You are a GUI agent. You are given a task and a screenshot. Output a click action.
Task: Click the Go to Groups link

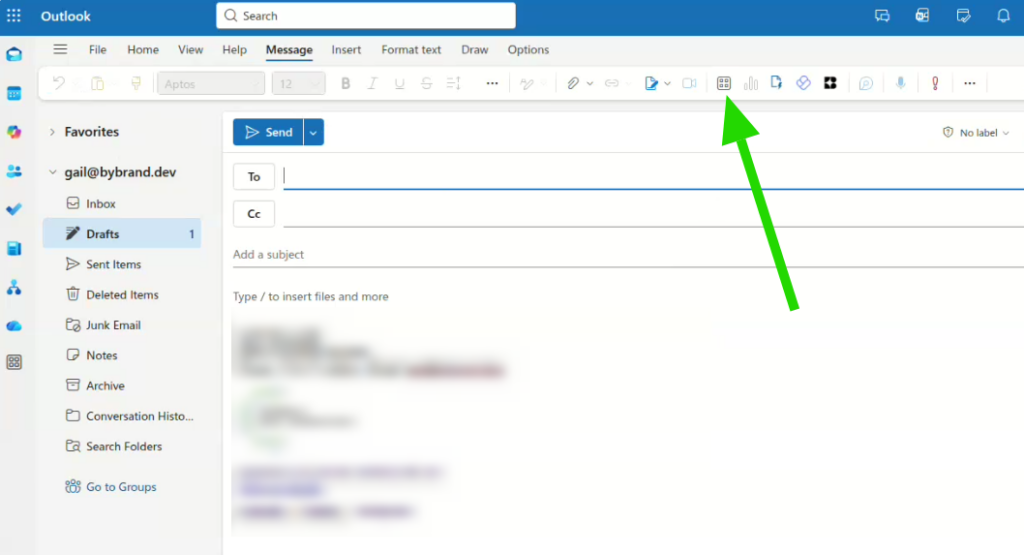[x=121, y=487]
